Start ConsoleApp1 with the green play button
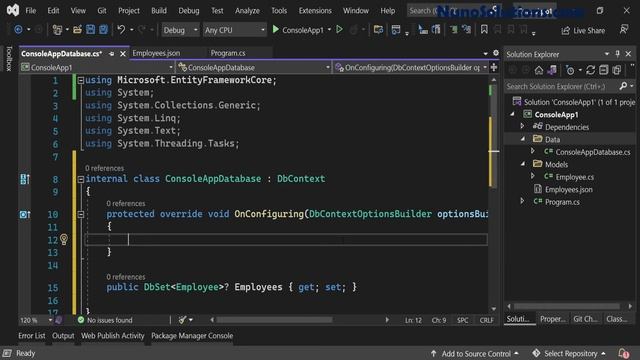Viewport: 640px width, 360px height. (276, 30)
